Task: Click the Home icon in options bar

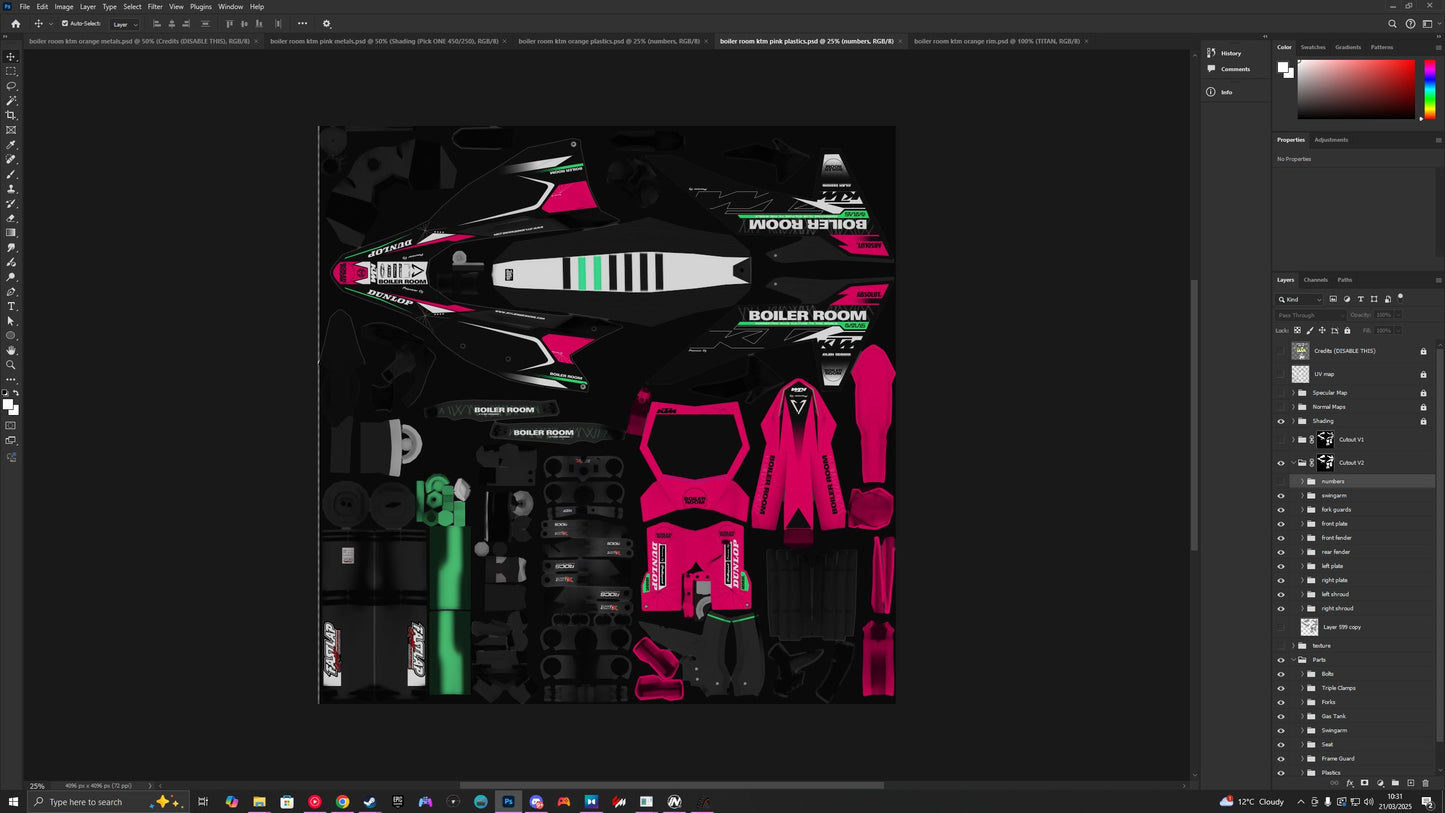Action: (15, 24)
